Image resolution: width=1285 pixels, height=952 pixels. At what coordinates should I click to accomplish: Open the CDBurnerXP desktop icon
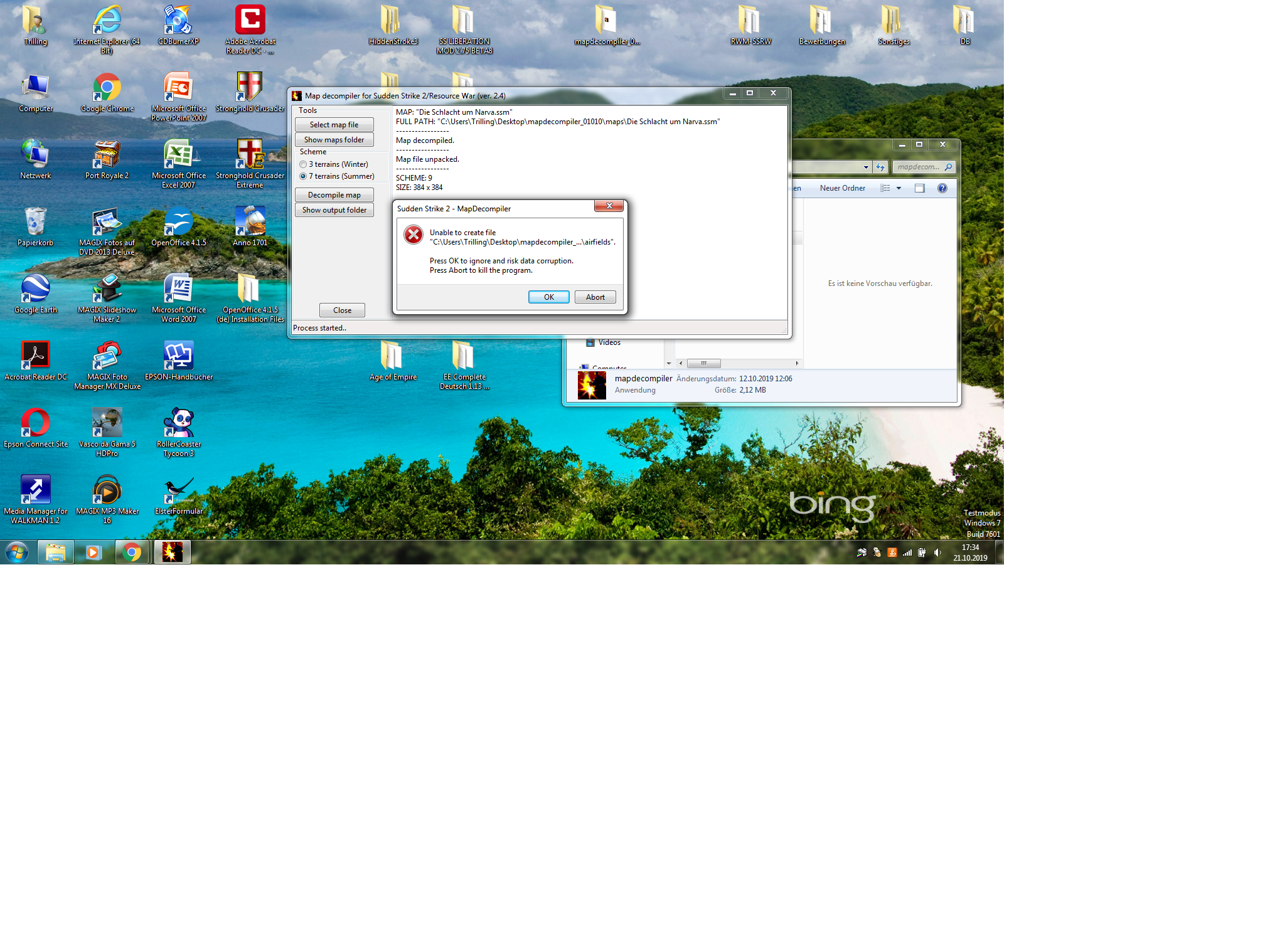pyautogui.click(x=178, y=25)
